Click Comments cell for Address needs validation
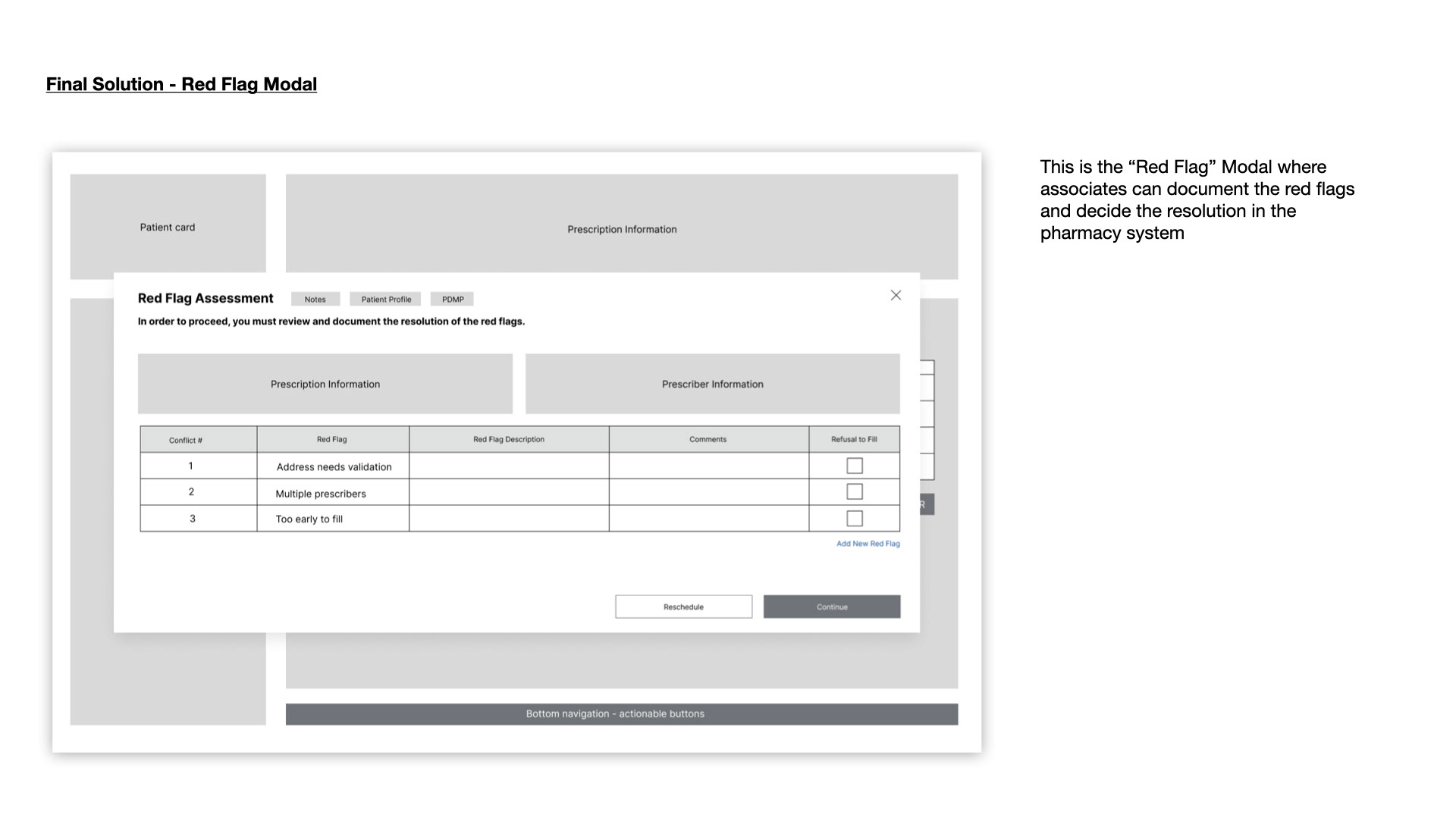1456x819 pixels. [708, 466]
